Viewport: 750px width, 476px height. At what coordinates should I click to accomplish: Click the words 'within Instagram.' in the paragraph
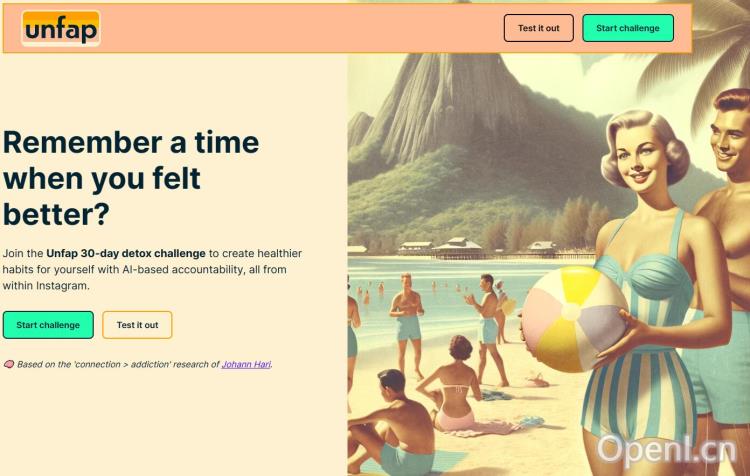click(x=46, y=286)
